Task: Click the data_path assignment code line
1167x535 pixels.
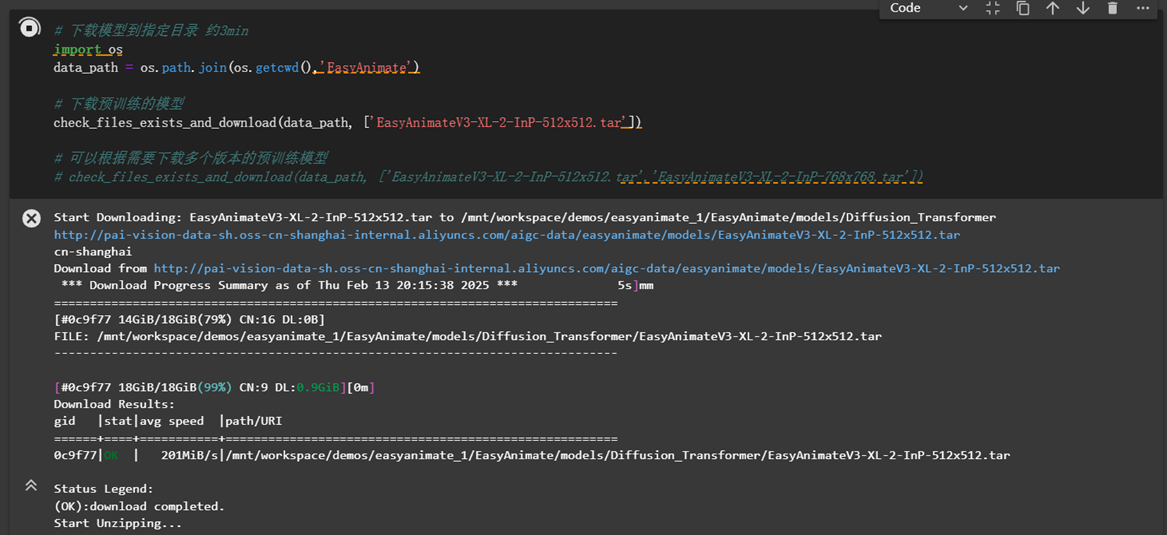Action: pos(237,68)
